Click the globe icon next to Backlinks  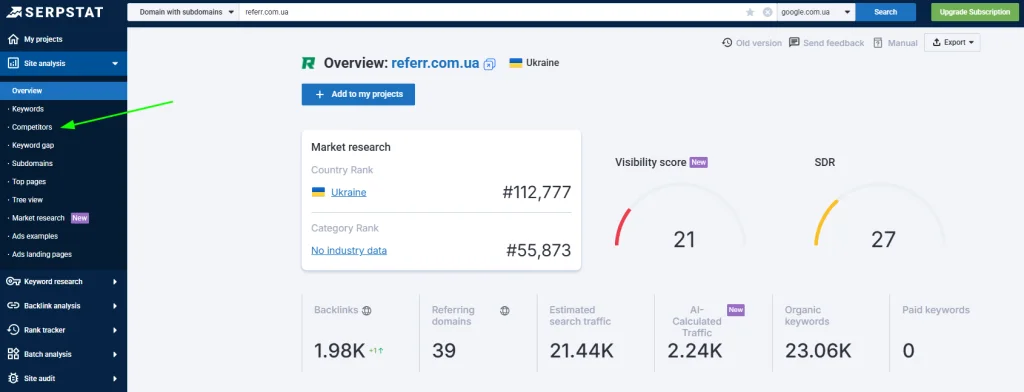click(x=367, y=310)
